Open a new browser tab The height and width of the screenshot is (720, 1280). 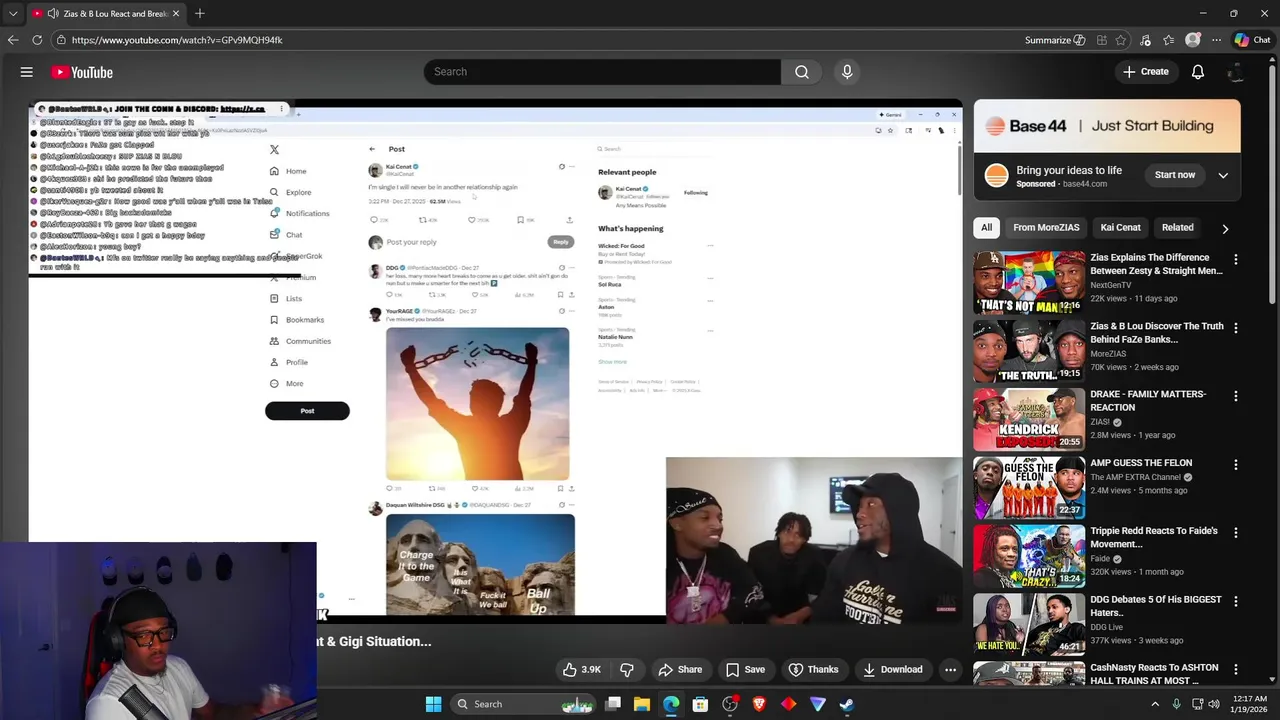(200, 13)
